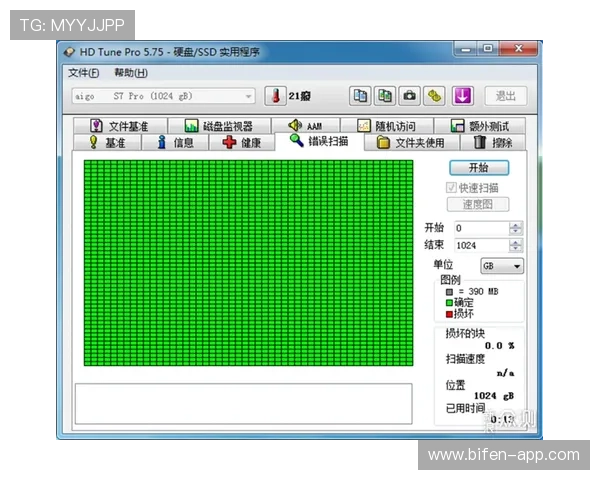The image size is (600, 480).
Task: Click the HD Tune title bar app icon
Action: pyautogui.click(x=69, y=52)
